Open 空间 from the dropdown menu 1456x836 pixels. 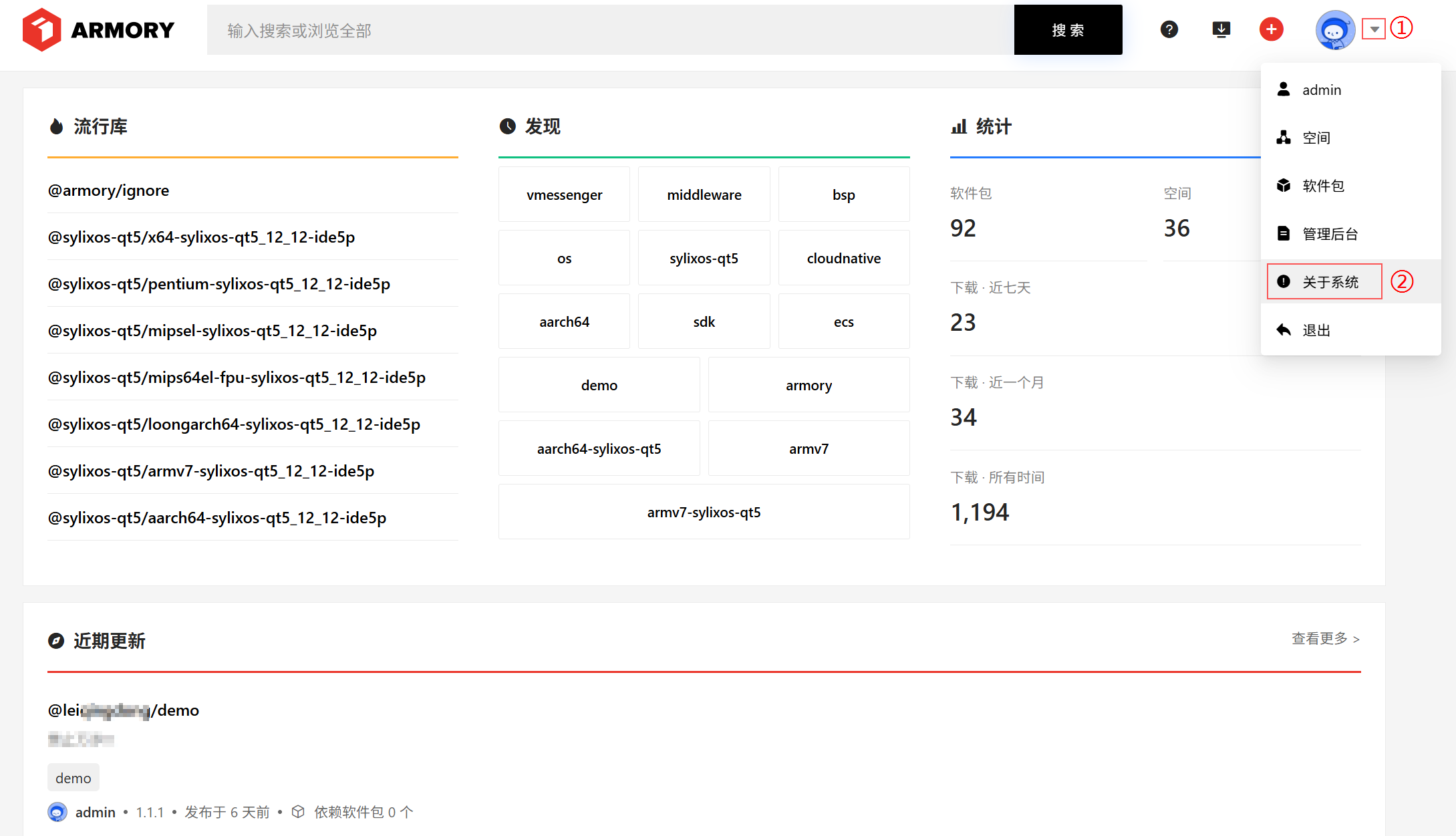click(1316, 138)
